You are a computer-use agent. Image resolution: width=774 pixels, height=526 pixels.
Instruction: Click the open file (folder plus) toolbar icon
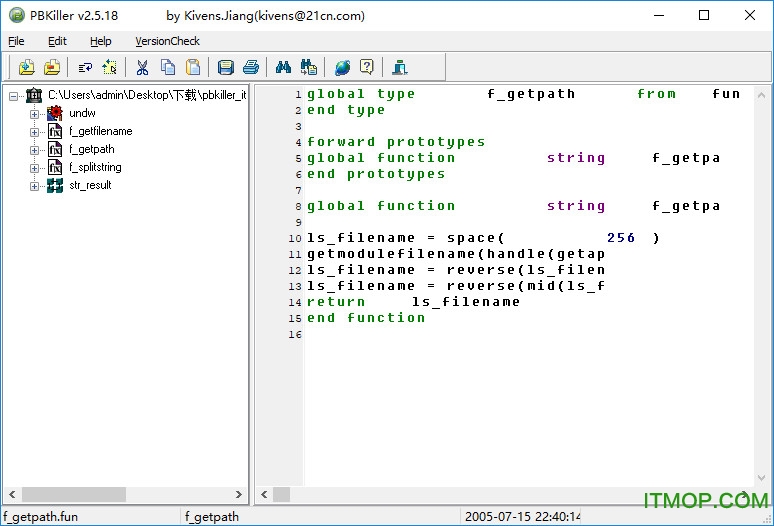pos(27,67)
